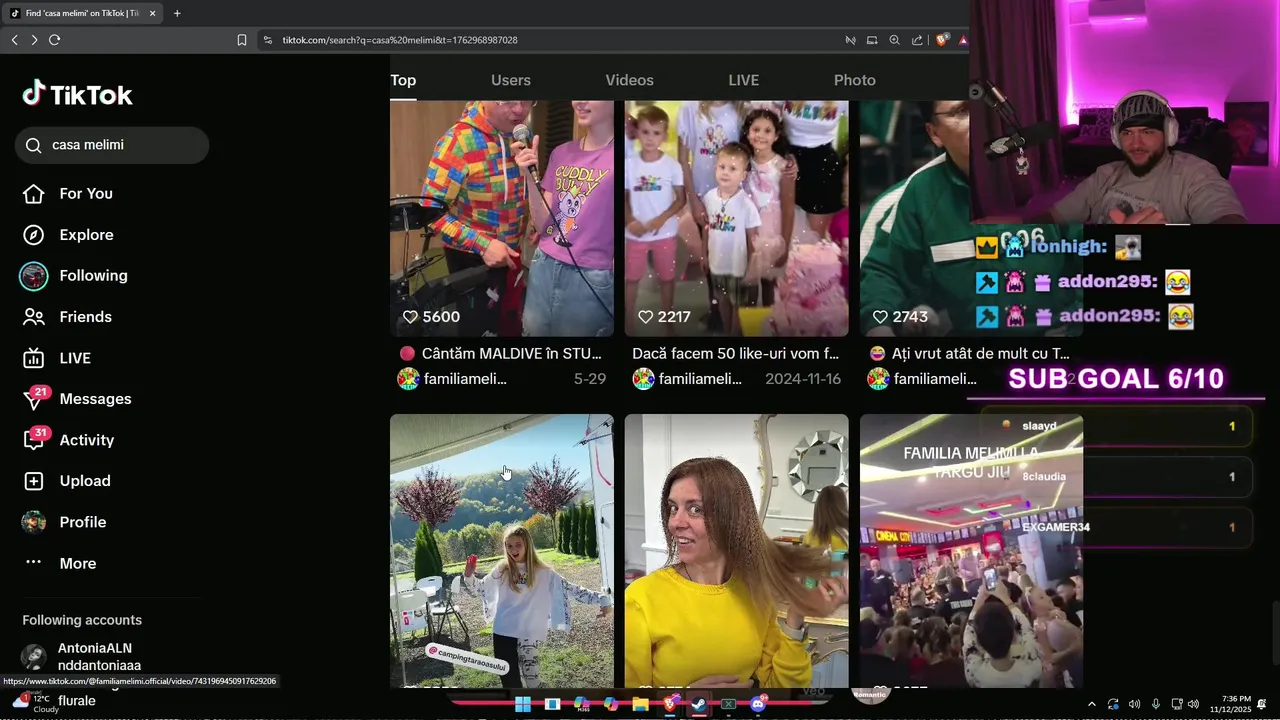Switch to the Photo tab
The width and height of the screenshot is (1280, 720).
tap(855, 80)
